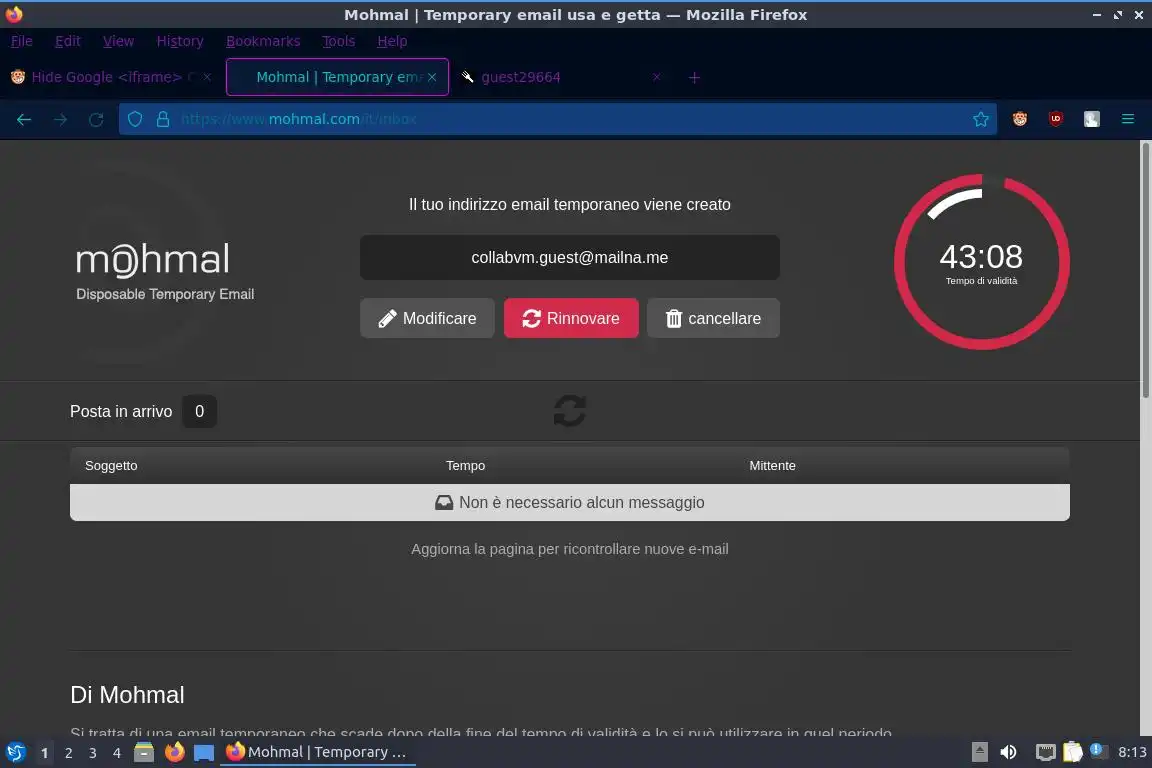Open the View menu

118,41
